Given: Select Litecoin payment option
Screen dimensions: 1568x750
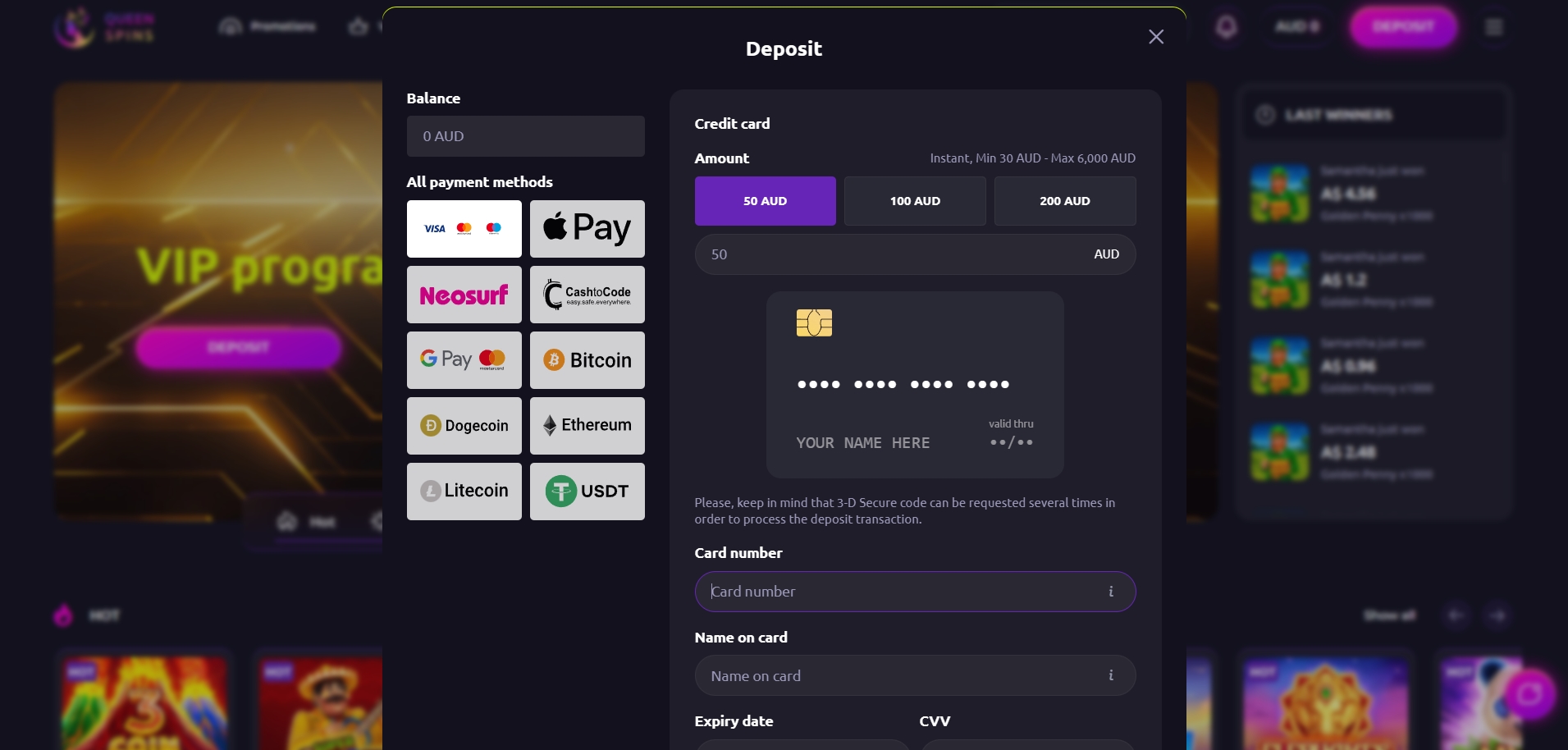Looking at the screenshot, I should (464, 491).
